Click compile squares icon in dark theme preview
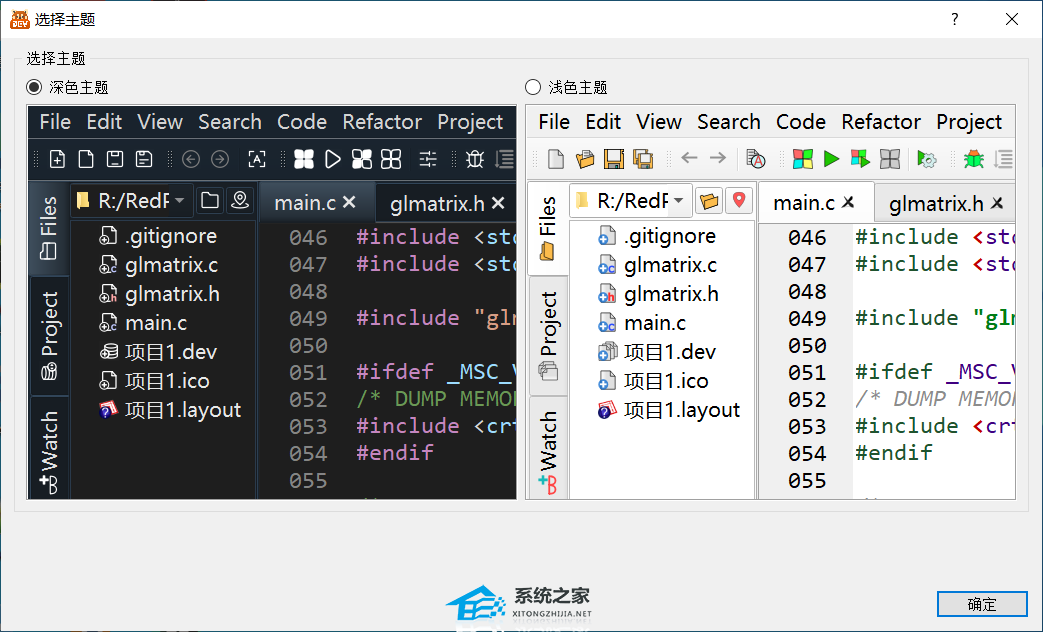The height and width of the screenshot is (632, 1043). pos(304,159)
